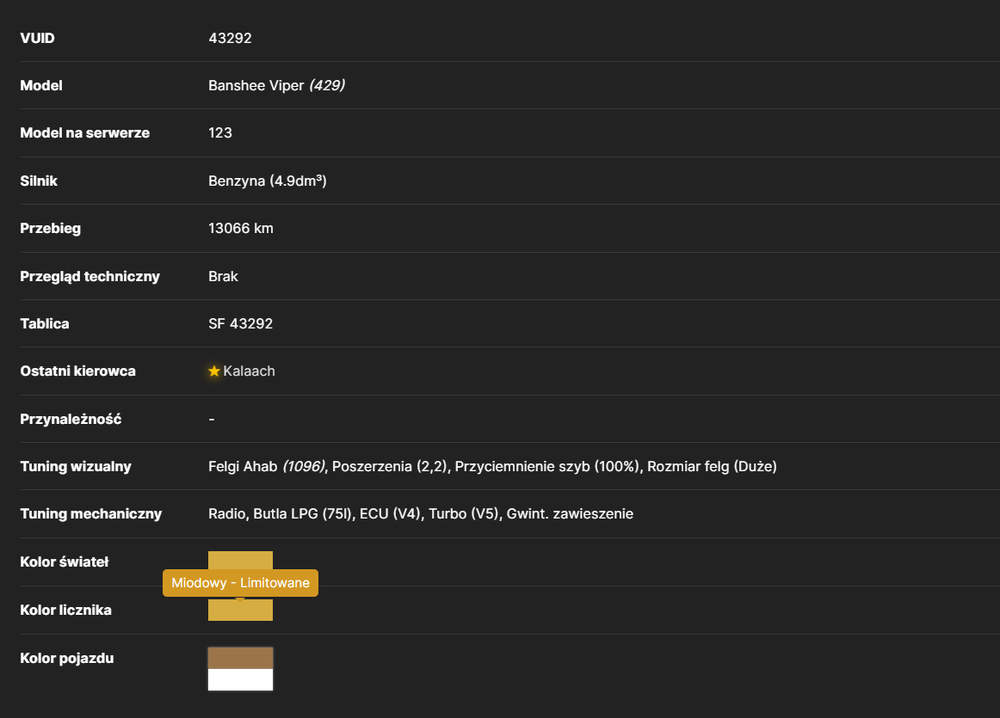The height and width of the screenshot is (718, 1000).
Task: Click the Tablica label
Action: [x=45, y=324]
